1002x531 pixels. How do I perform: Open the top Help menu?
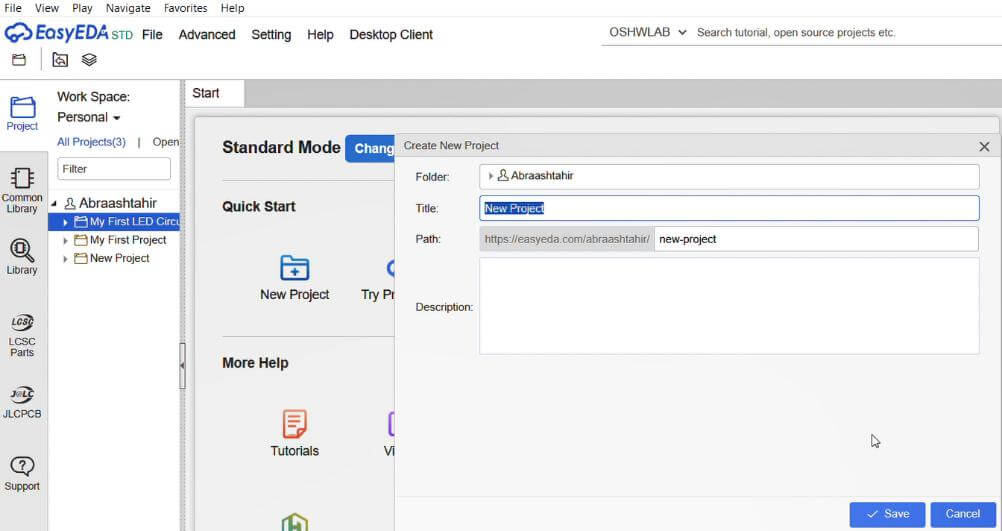[x=233, y=8]
